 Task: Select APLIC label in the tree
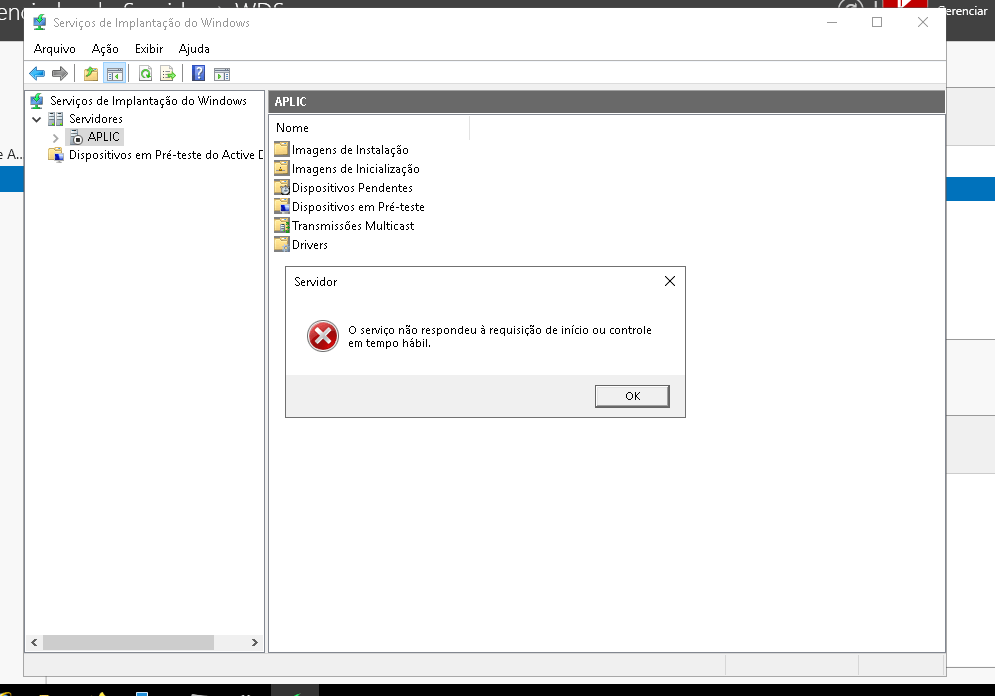[x=103, y=136]
